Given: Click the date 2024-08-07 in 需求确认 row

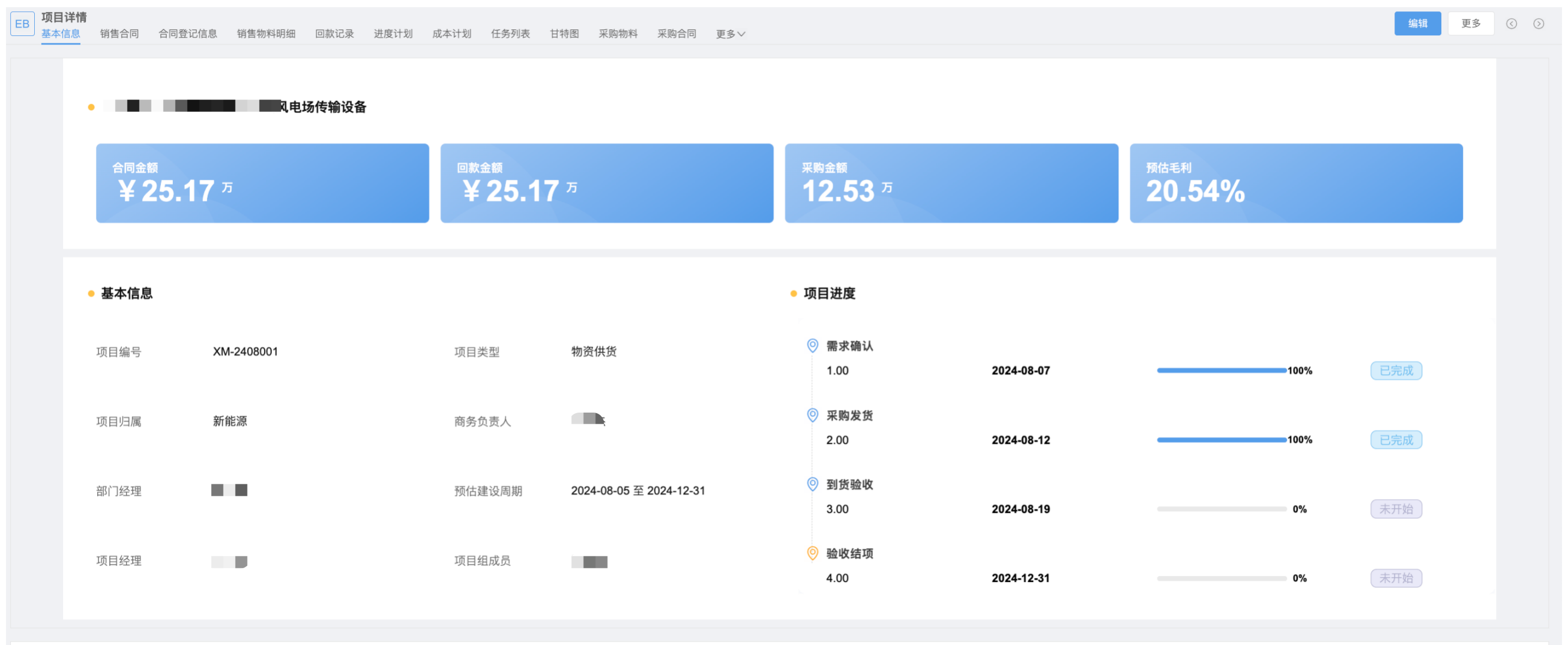Looking at the screenshot, I should point(1021,371).
